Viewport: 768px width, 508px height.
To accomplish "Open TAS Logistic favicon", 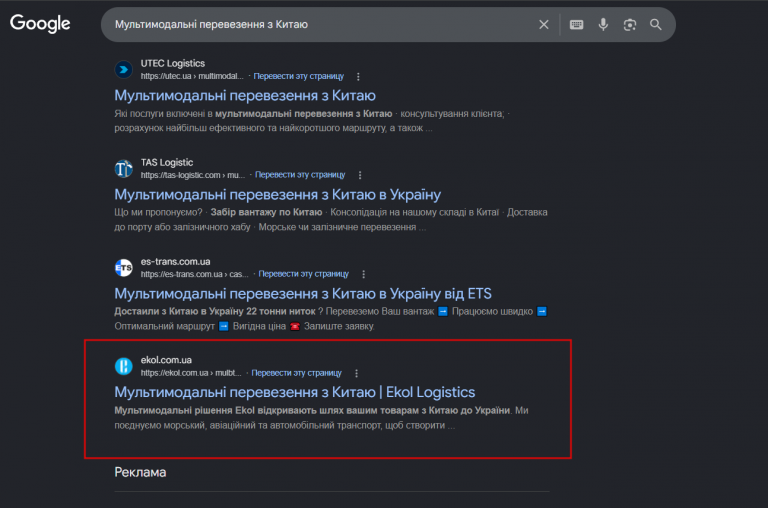I will (123, 169).
